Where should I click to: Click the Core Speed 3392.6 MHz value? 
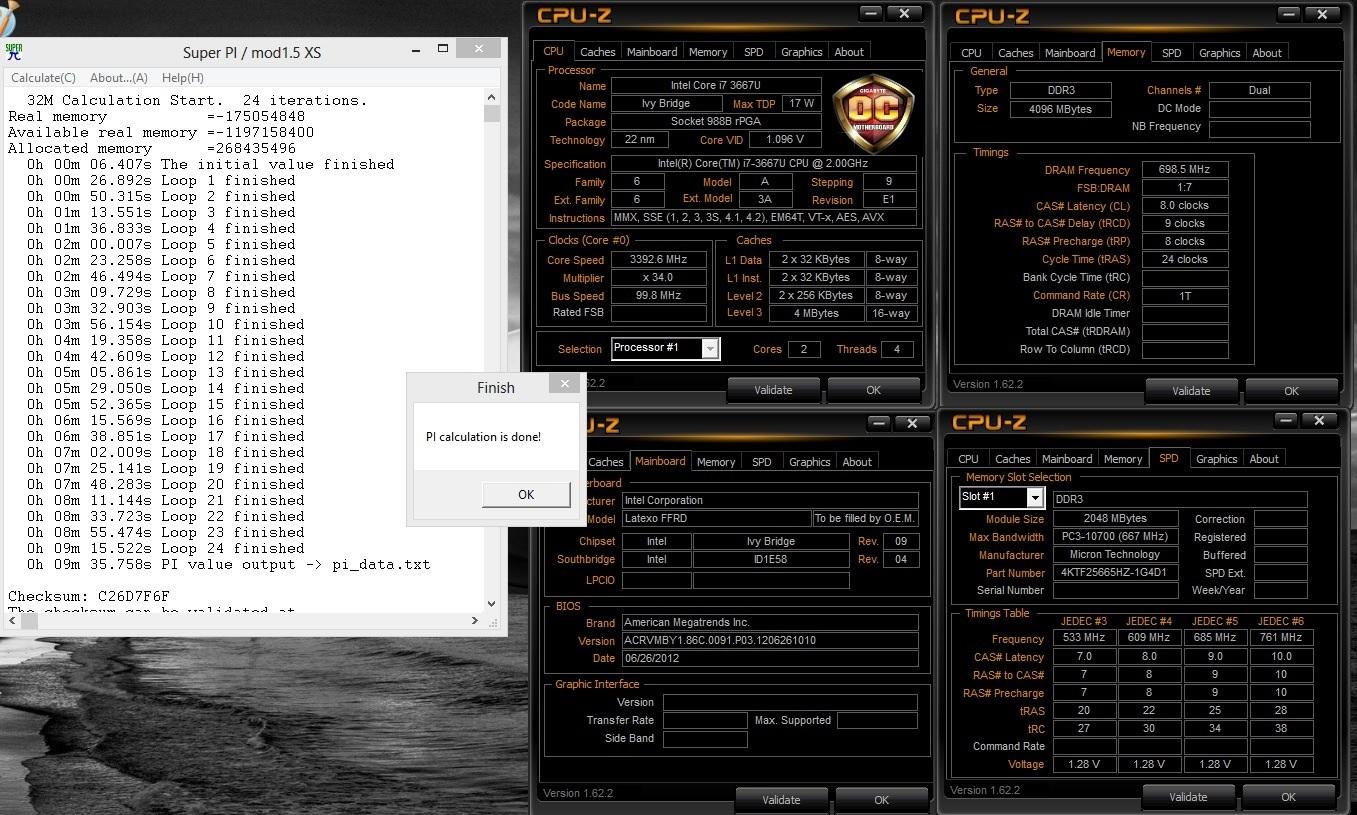tap(659, 260)
